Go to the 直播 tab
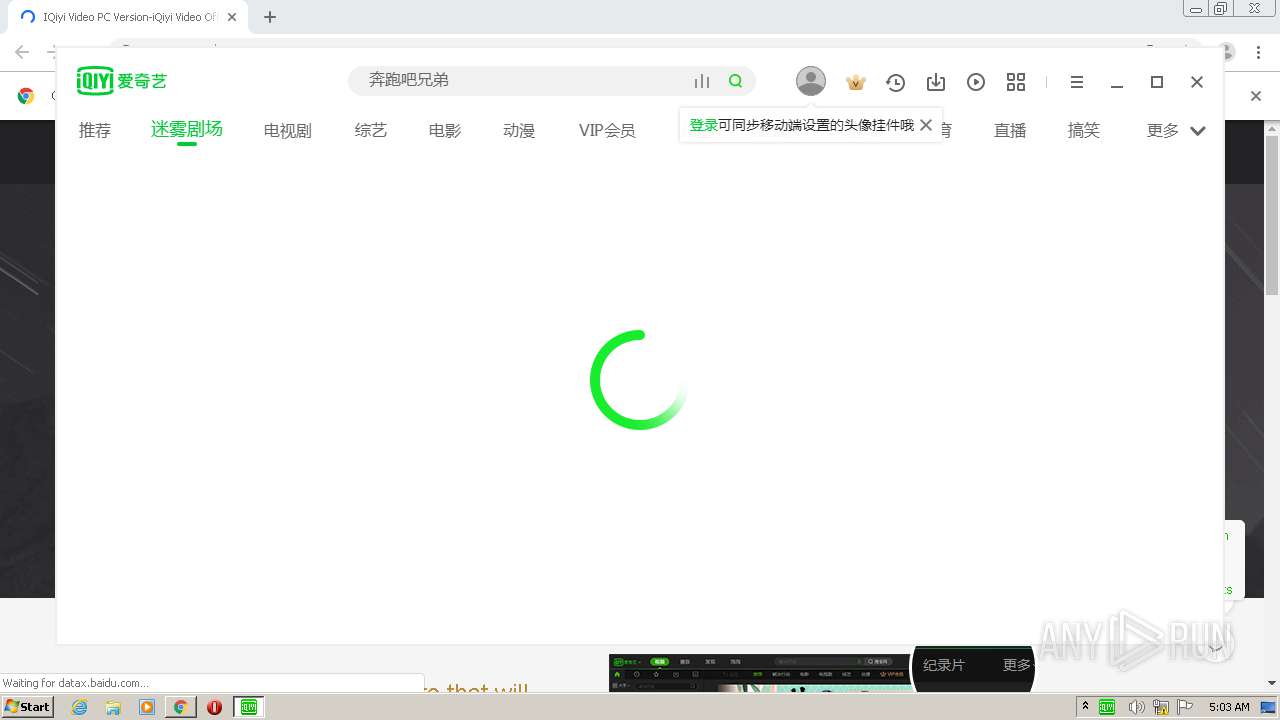Image resolution: width=1280 pixels, height=720 pixels. (x=1010, y=130)
